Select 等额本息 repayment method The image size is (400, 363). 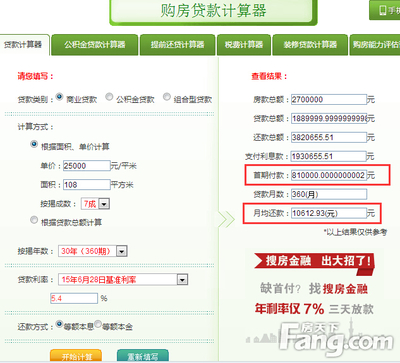tap(59, 324)
